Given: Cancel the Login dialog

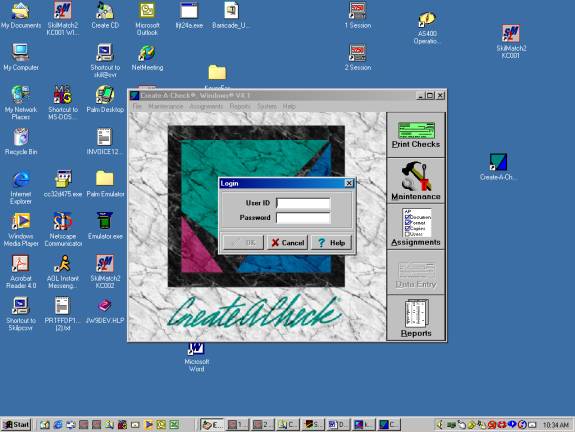Looking at the screenshot, I should tap(288, 242).
